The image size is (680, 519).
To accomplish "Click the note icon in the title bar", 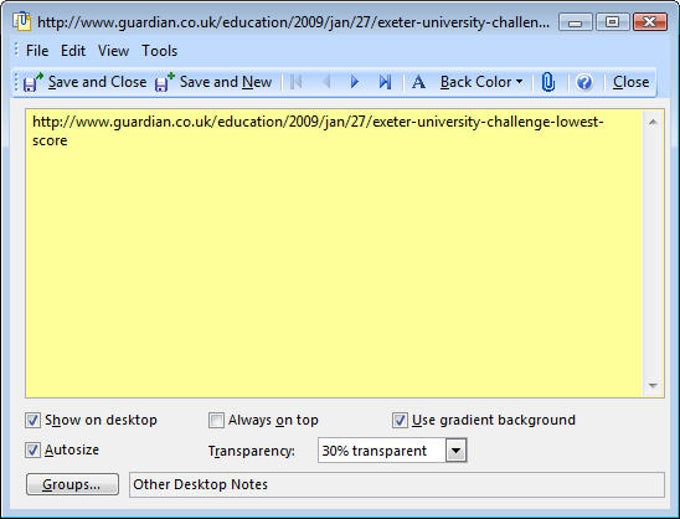I will point(22,22).
